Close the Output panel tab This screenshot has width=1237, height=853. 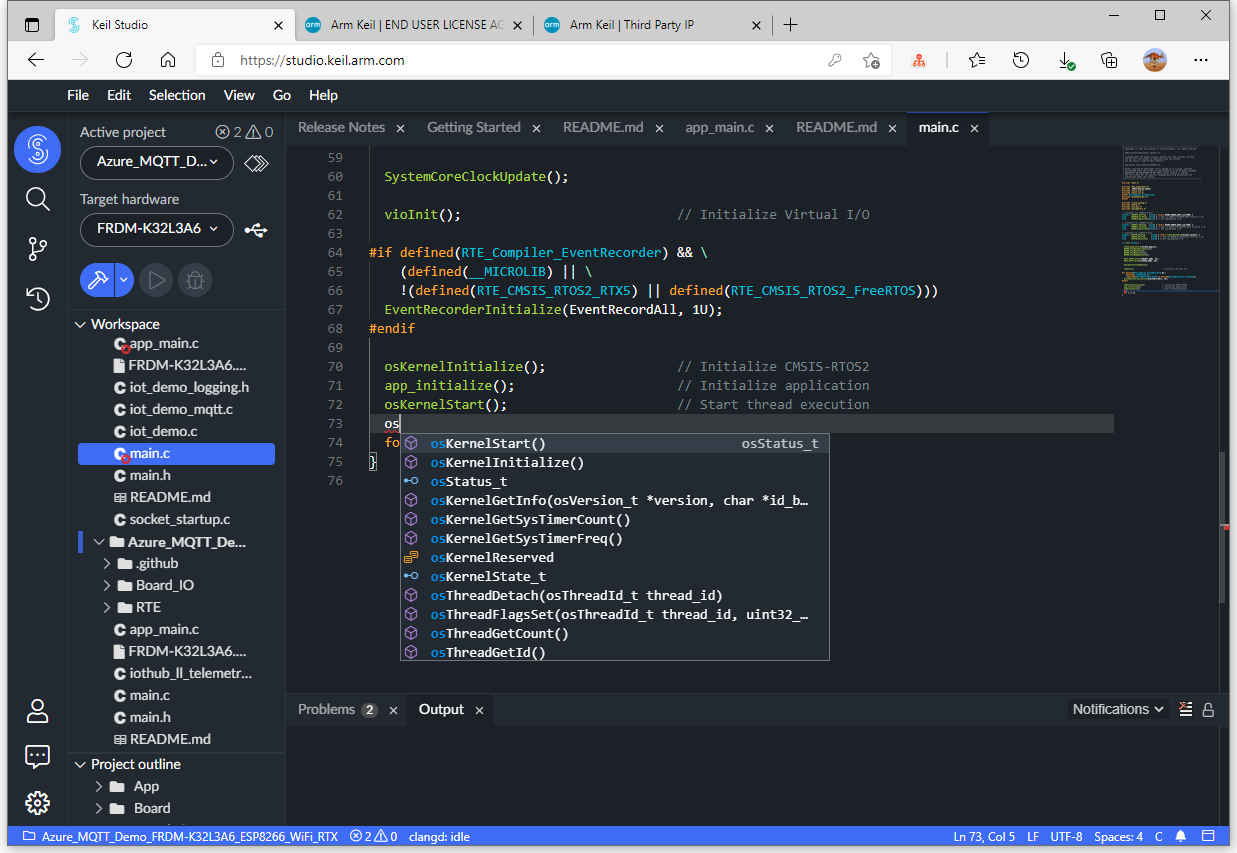pos(479,710)
